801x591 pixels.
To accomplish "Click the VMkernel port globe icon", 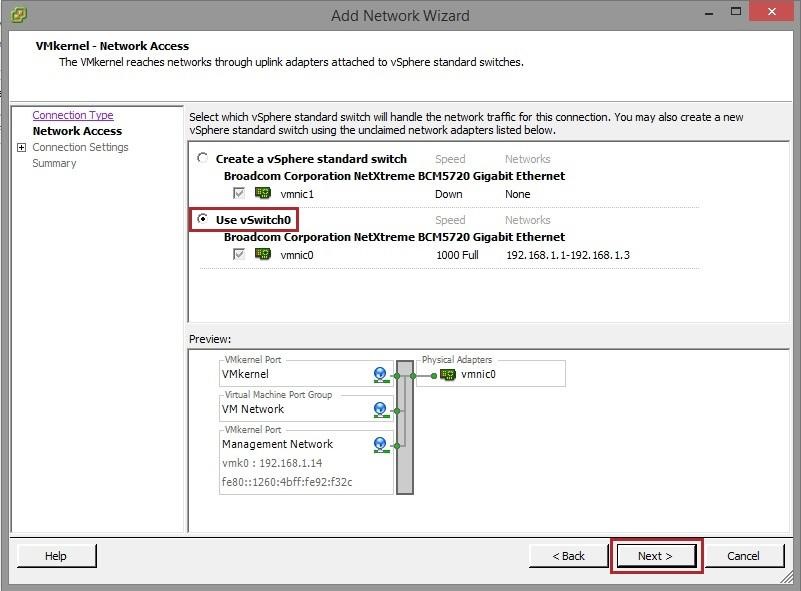I will pos(380,375).
